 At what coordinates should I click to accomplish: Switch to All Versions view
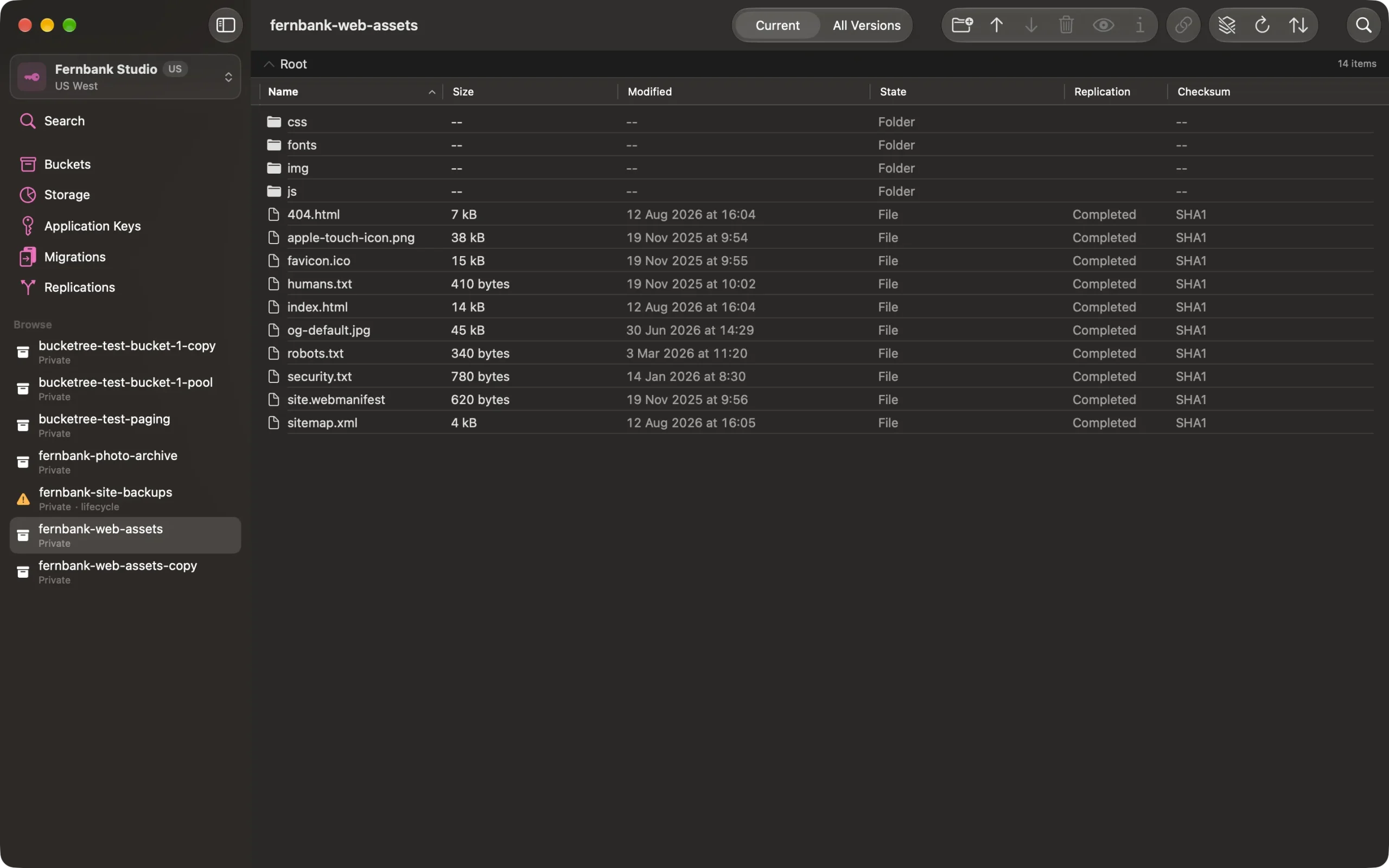tap(866, 25)
